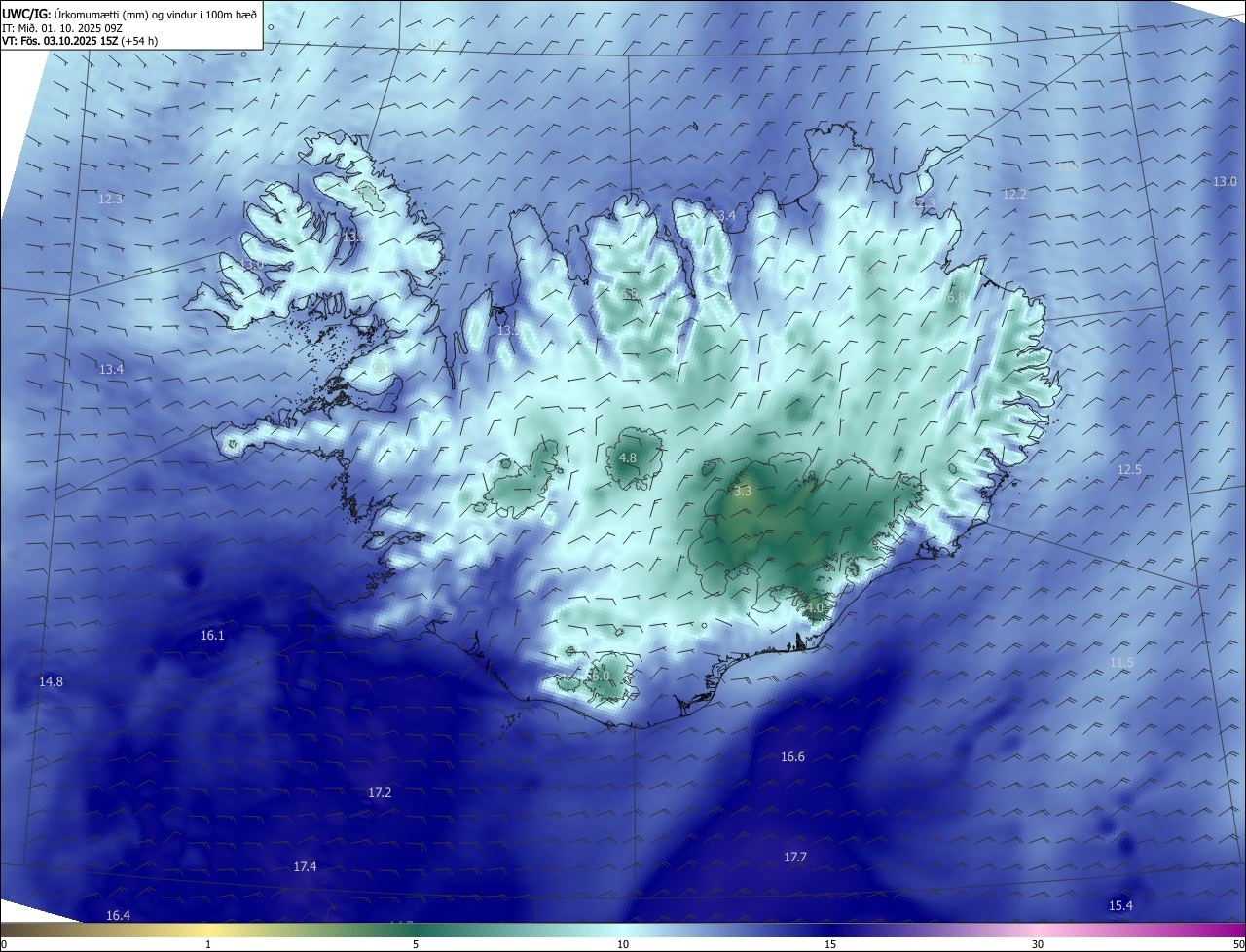Screen dimensions: 1246x952
Task: Pick the 17.4 value in the southern sea
Action: [x=305, y=866]
